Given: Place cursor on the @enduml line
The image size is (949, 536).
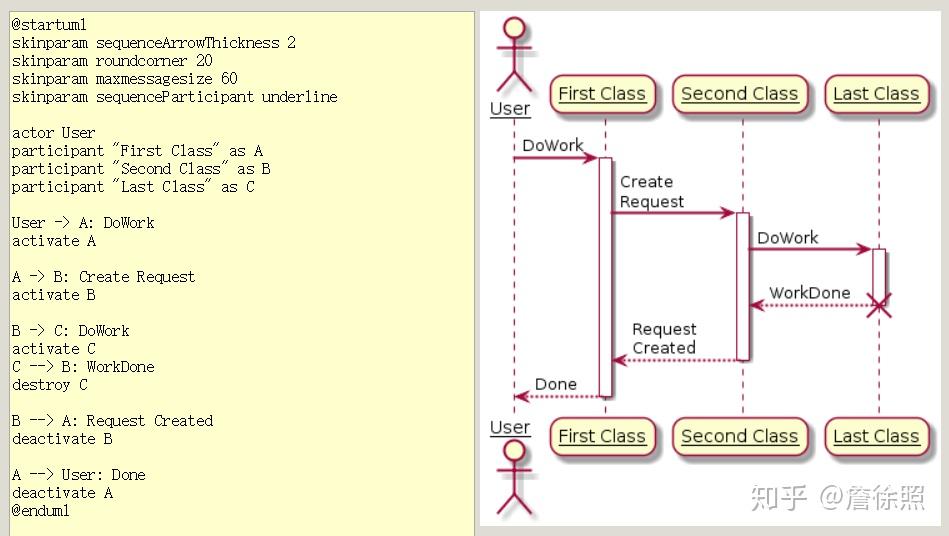Looking at the screenshot, I should (41, 511).
